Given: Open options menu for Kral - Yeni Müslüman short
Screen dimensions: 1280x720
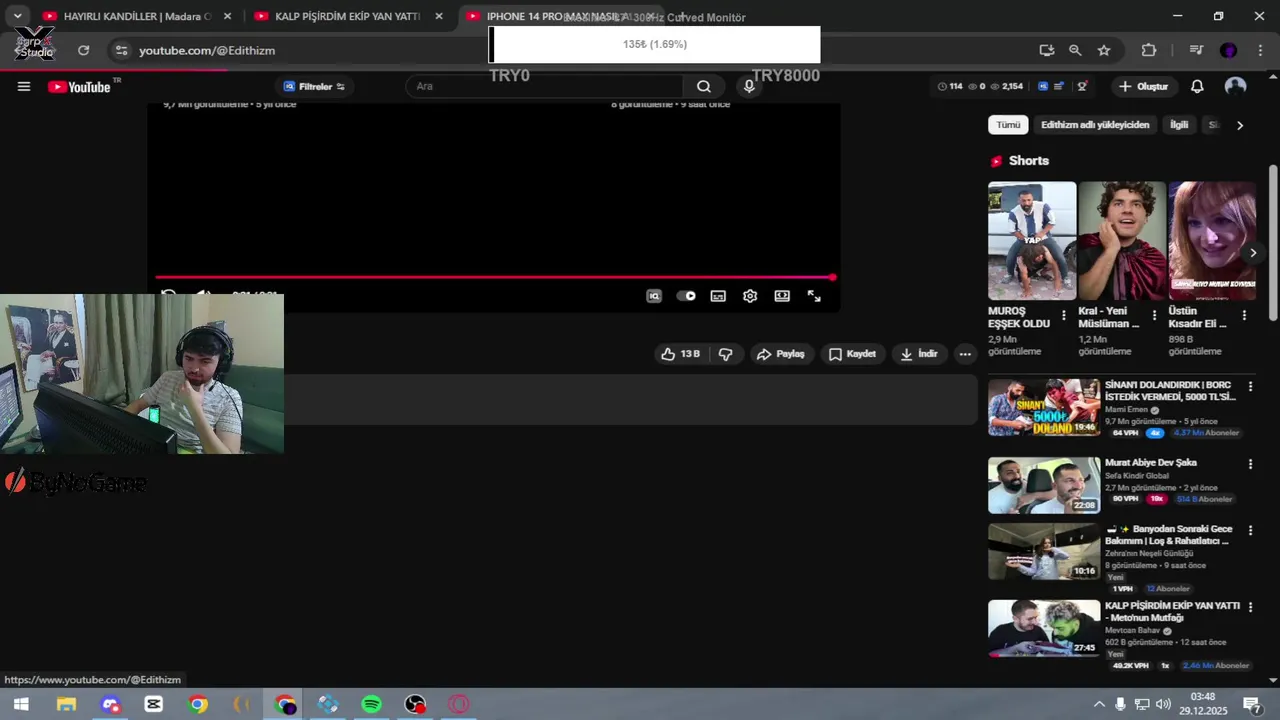Looking at the screenshot, I should 1154,315.
